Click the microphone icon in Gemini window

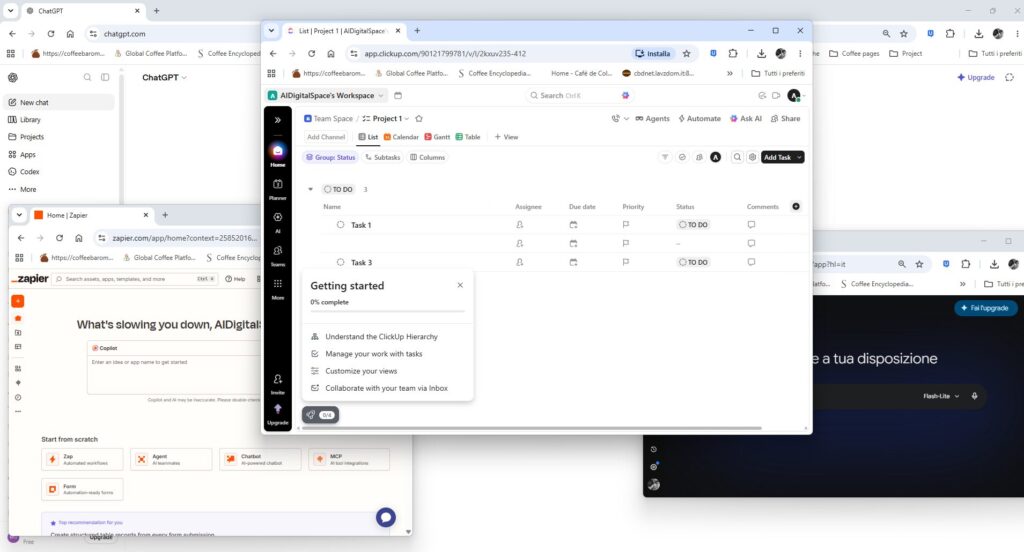(x=974, y=396)
